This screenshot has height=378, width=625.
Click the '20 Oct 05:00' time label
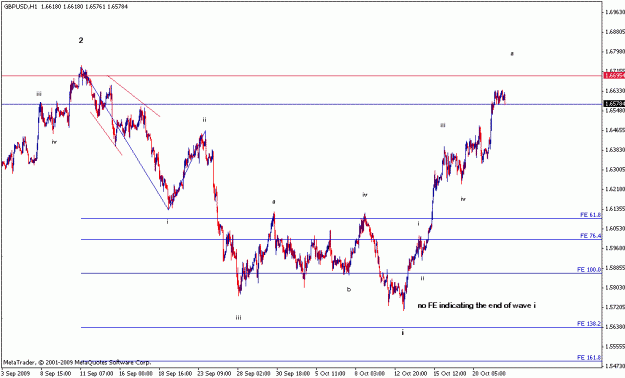pyautogui.click(x=489, y=374)
